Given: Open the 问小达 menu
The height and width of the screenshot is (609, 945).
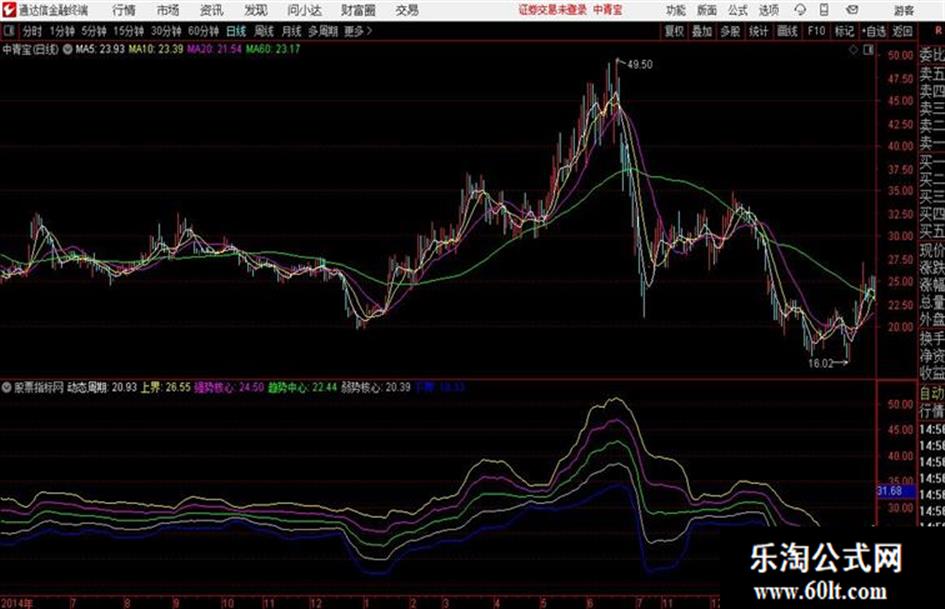Looking at the screenshot, I should coord(304,10).
